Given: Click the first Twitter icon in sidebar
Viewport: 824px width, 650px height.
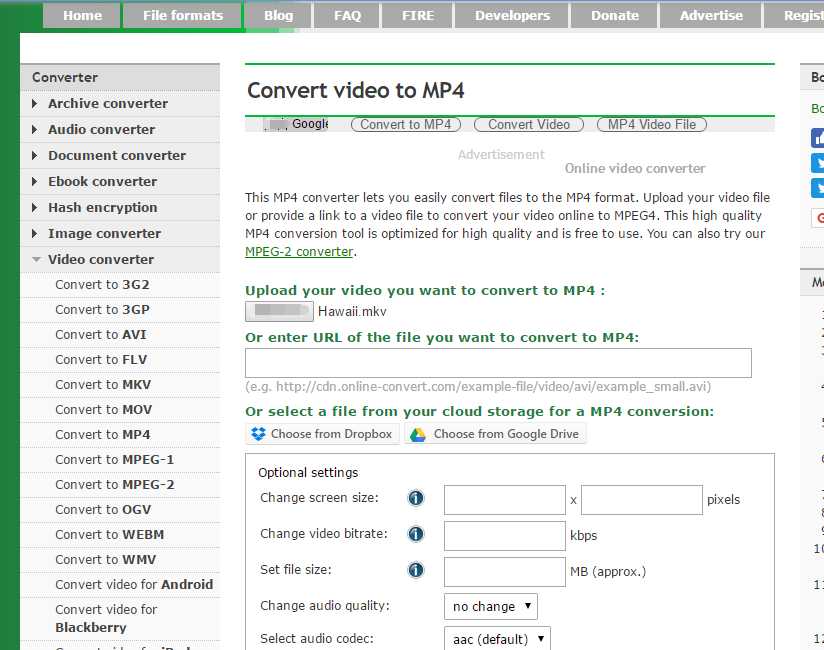Looking at the screenshot, I should (x=817, y=163).
